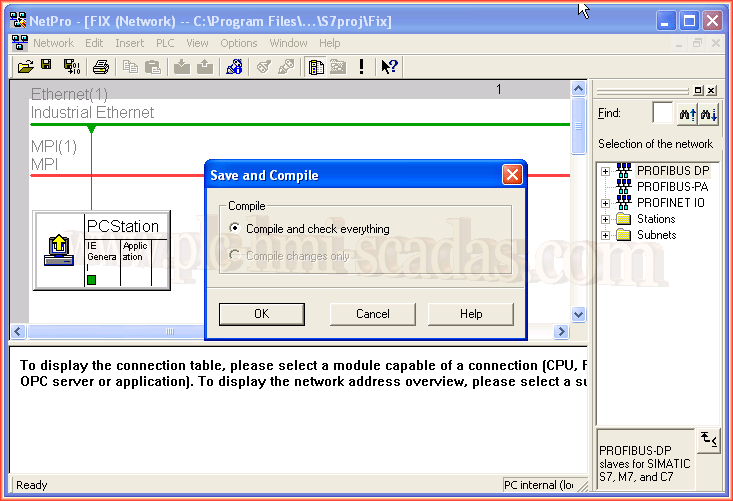Screen dimensions: 733x501
Task: Click the Save and Compile toolbar icon
Action: [72, 67]
